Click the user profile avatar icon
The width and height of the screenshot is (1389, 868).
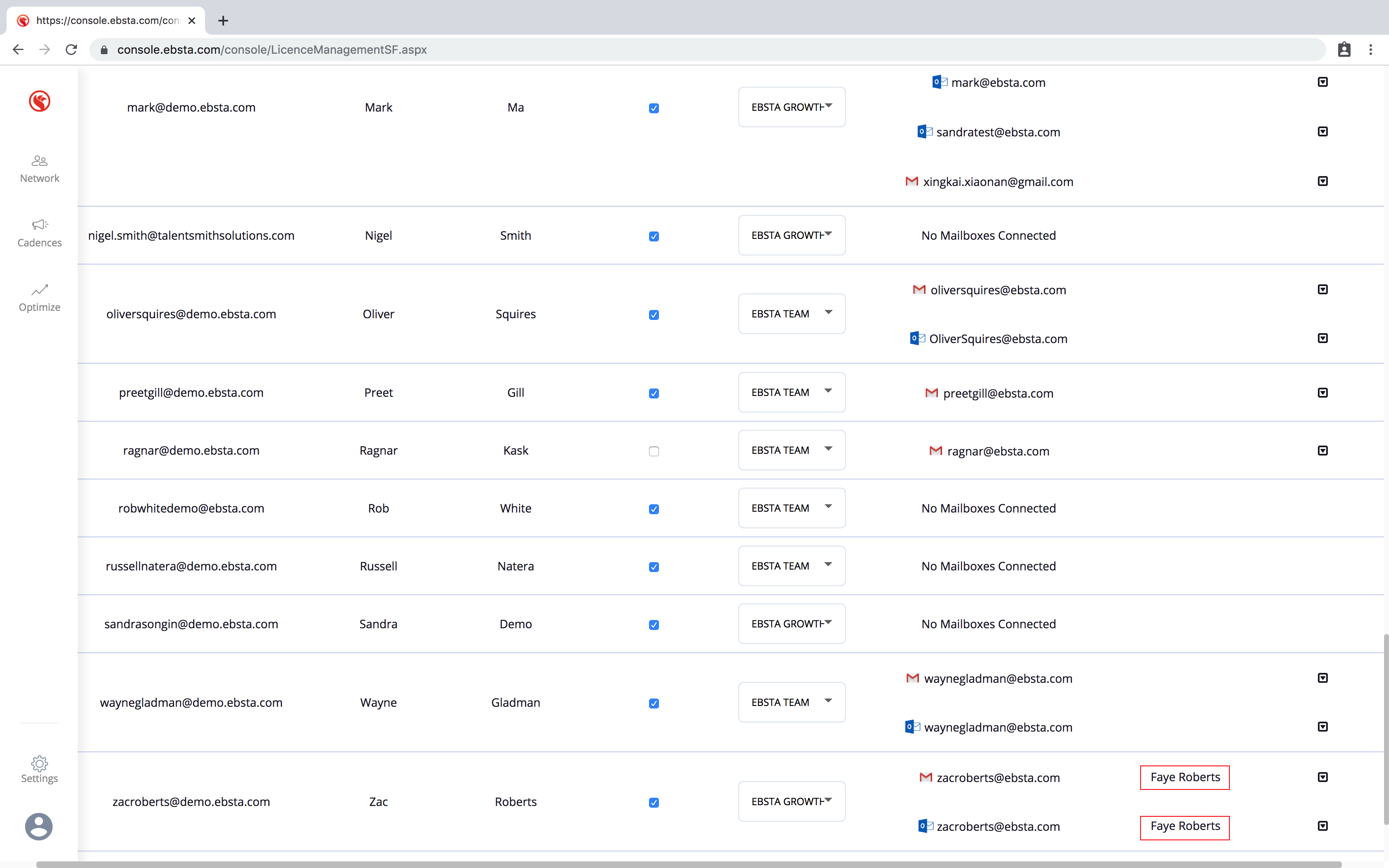click(x=39, y=827)
